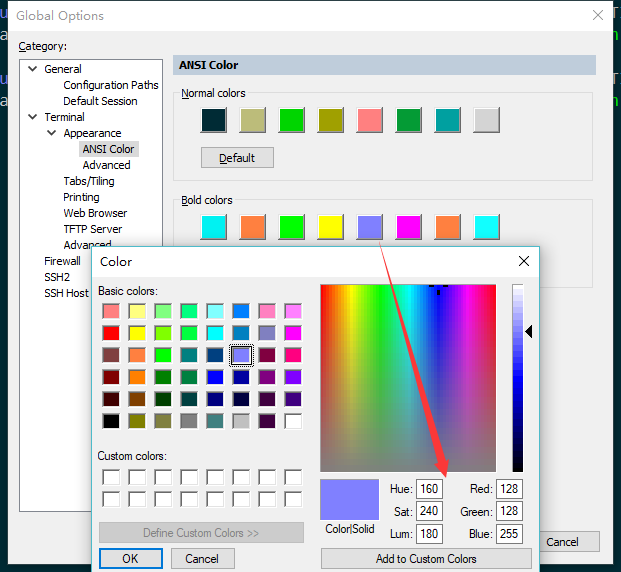The image size is (621, 572).
Task: Pick pure blue in Basic colors
Action: coord(215,377)
